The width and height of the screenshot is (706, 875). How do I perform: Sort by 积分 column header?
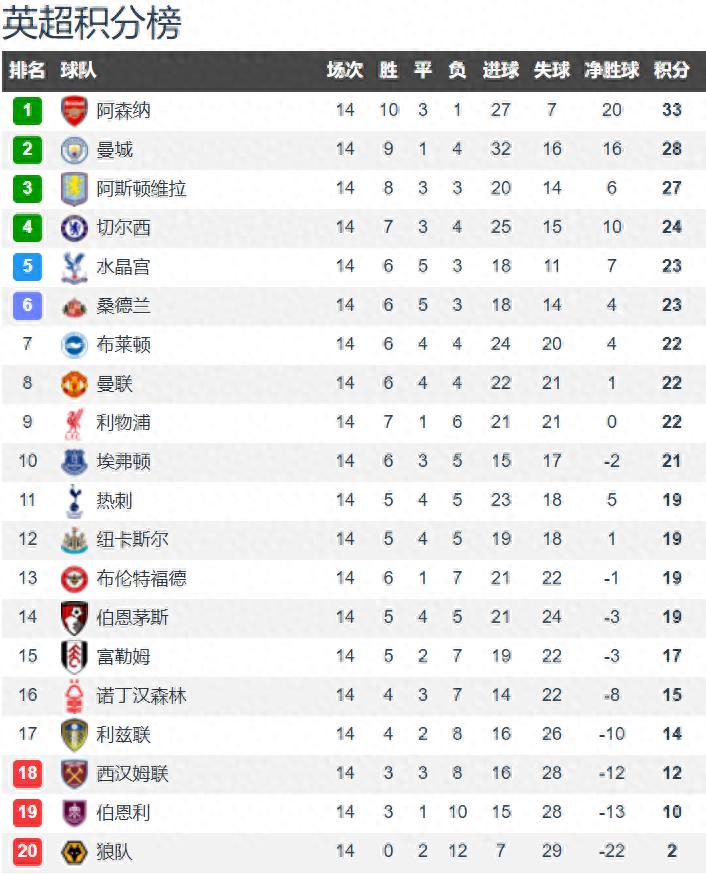671,71
